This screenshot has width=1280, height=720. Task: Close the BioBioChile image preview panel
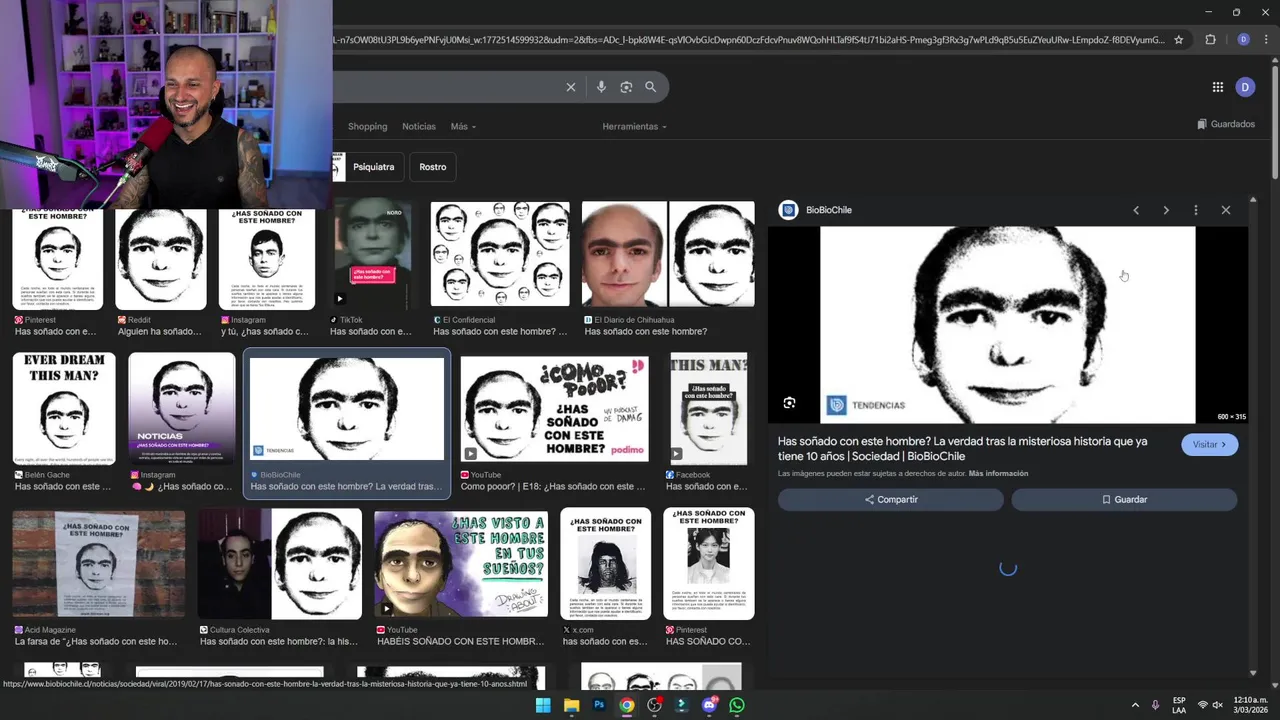click(1226, 210)
